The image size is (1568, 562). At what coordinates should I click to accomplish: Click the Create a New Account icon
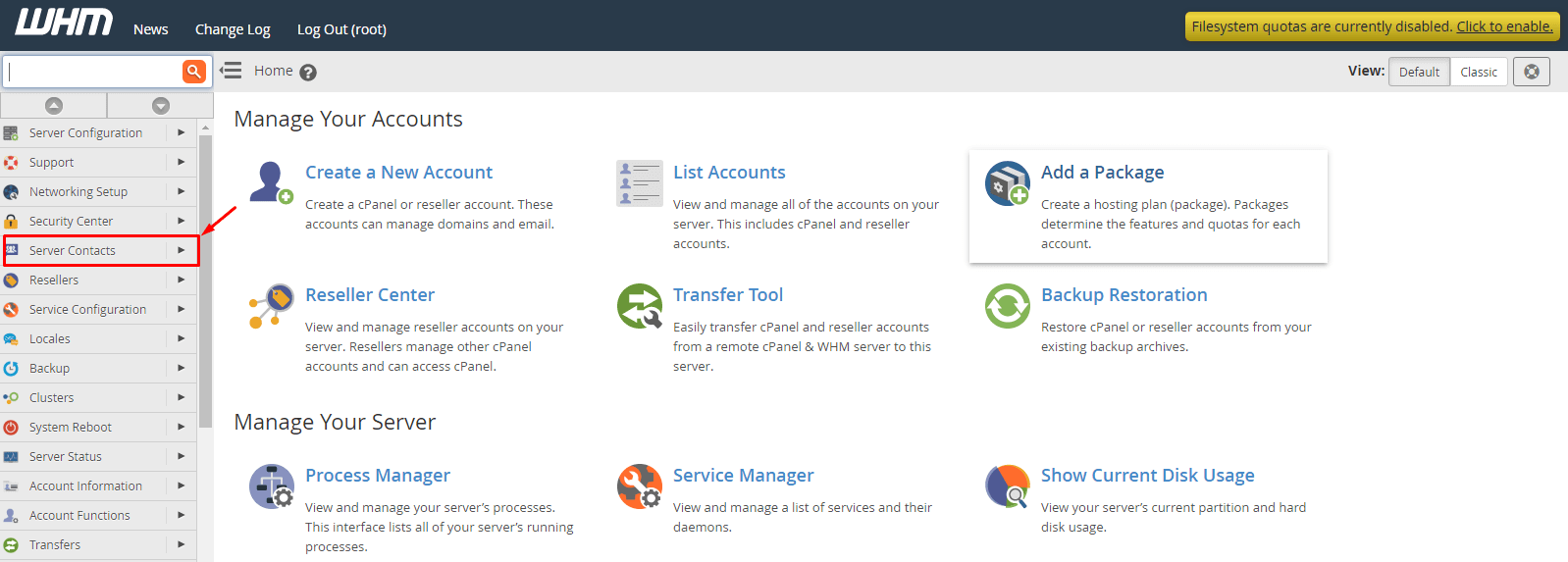pyautogui.click(x=271, y=182)
